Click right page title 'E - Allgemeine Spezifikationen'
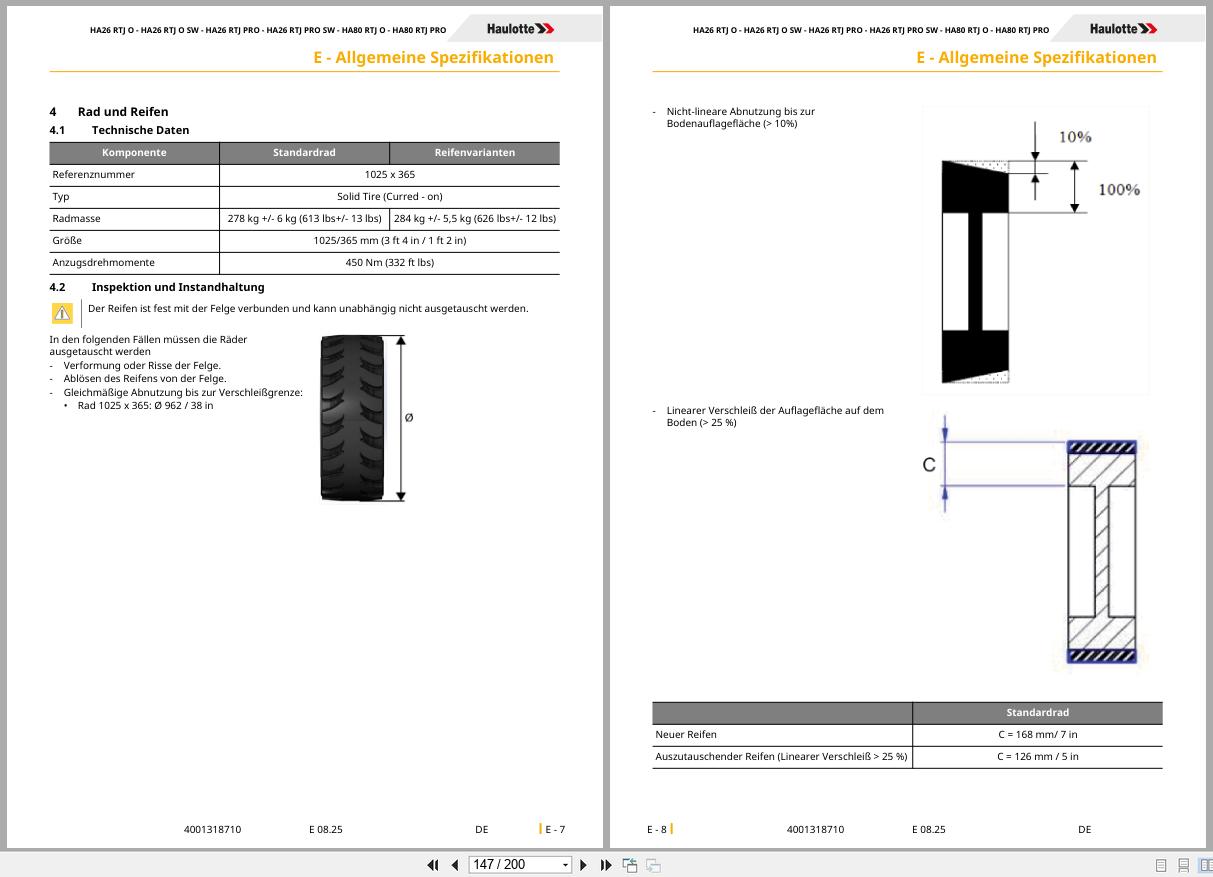The width and height of the screenshot is (1213, 877). pos(1036,57)
